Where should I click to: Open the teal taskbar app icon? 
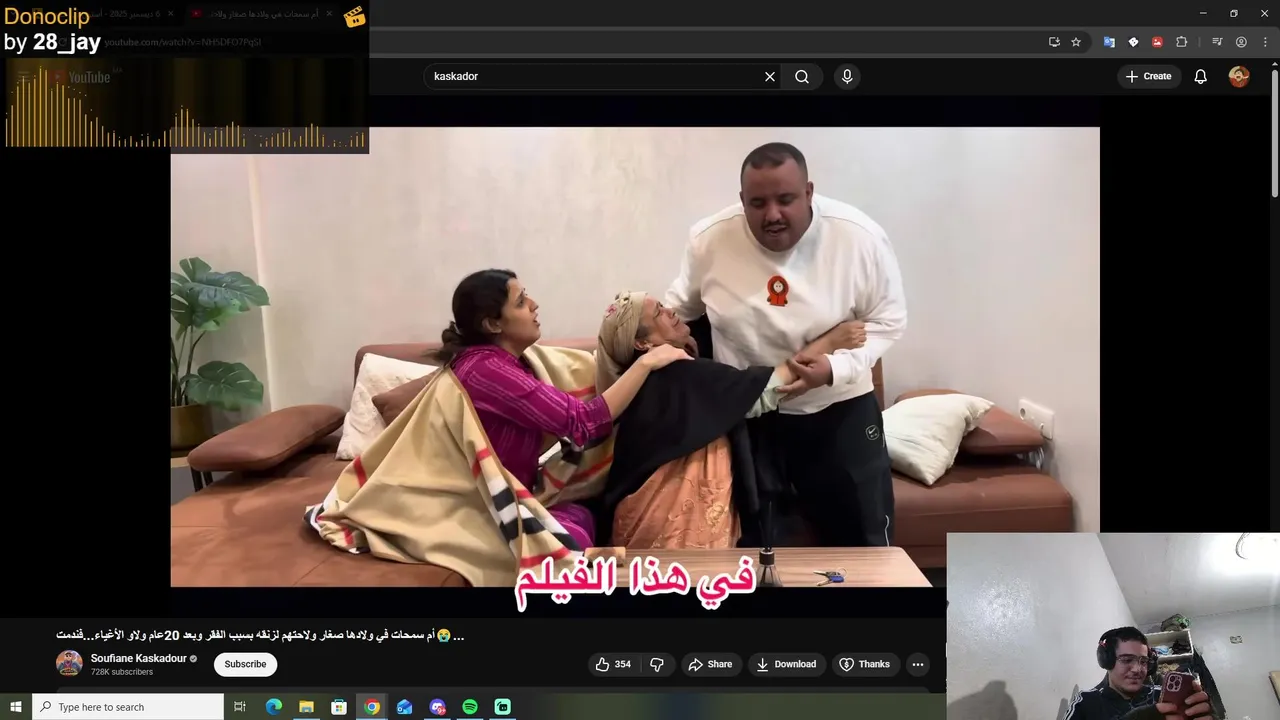coord(503,707)
